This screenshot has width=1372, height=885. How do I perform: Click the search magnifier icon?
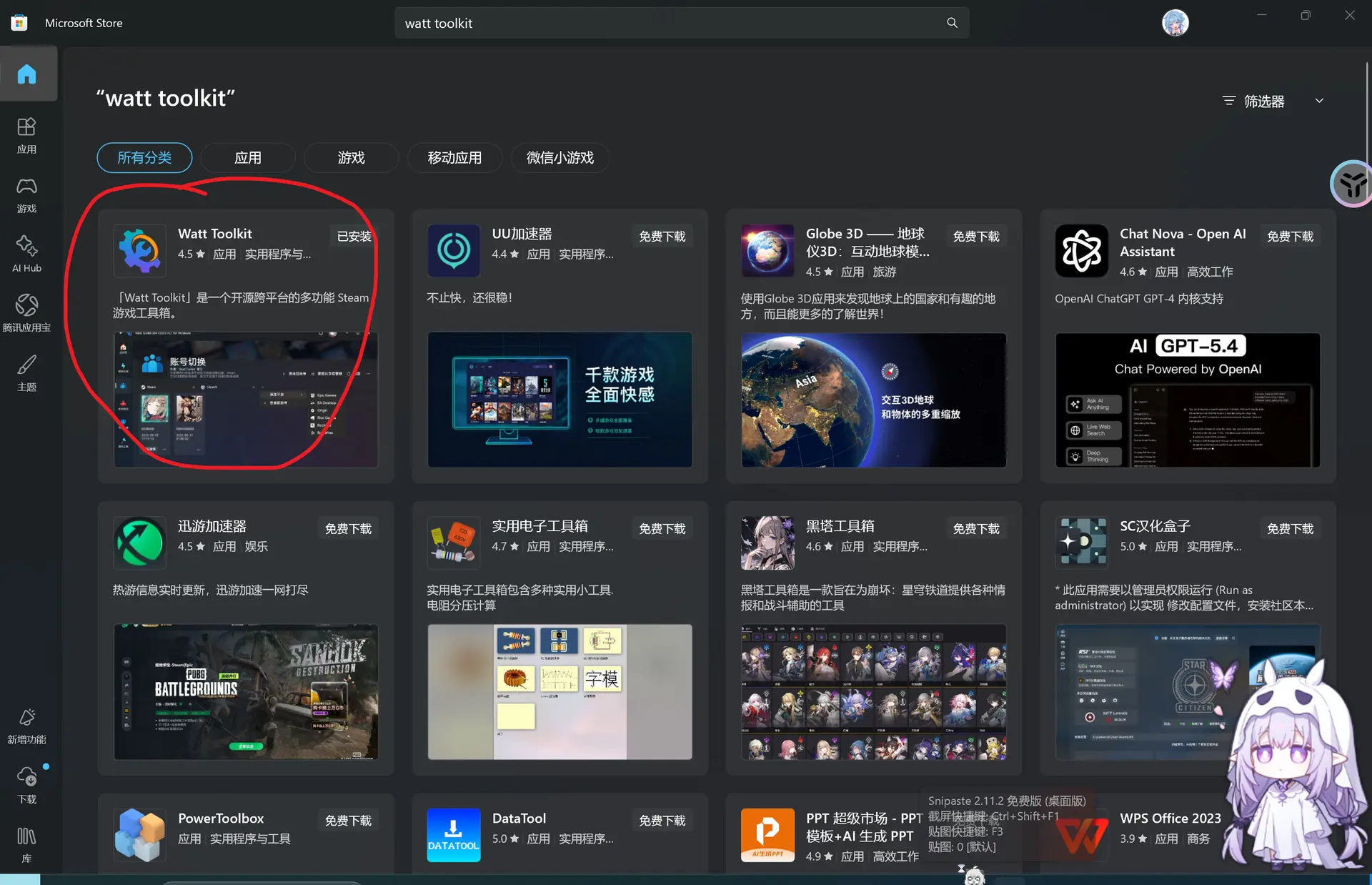(952, 23)
